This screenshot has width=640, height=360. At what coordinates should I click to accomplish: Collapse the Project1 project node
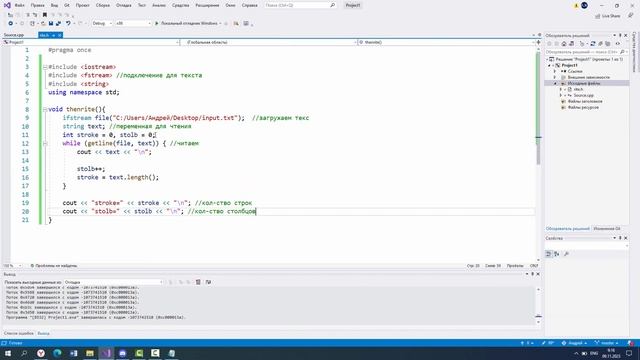click(x=550, y=65)
